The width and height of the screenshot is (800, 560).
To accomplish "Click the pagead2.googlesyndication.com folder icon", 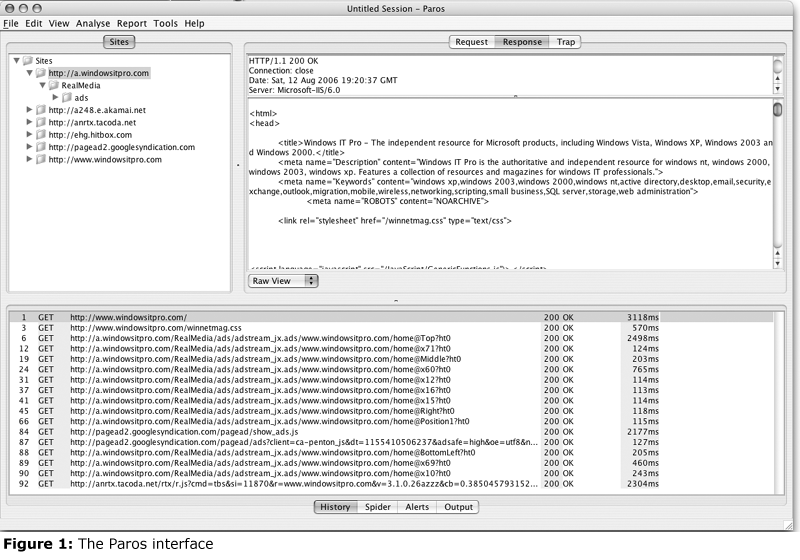I will (41, 147).
